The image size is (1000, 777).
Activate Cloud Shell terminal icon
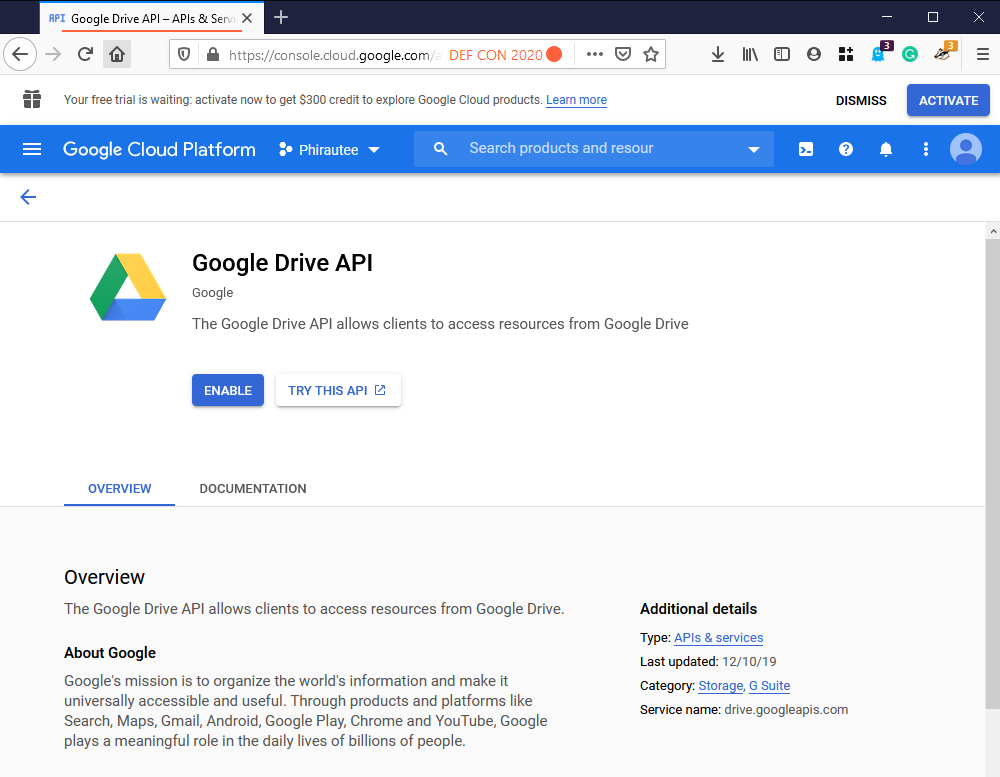tap(805, 149)
